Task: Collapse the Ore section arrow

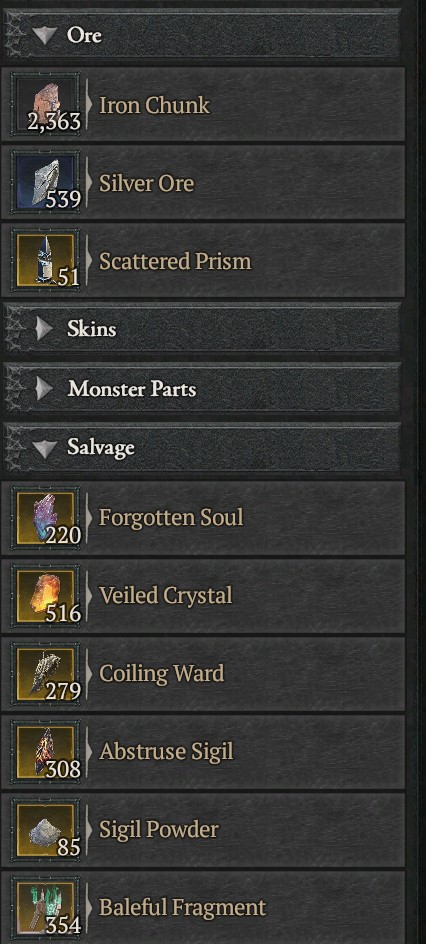Action: click(45, 36)
